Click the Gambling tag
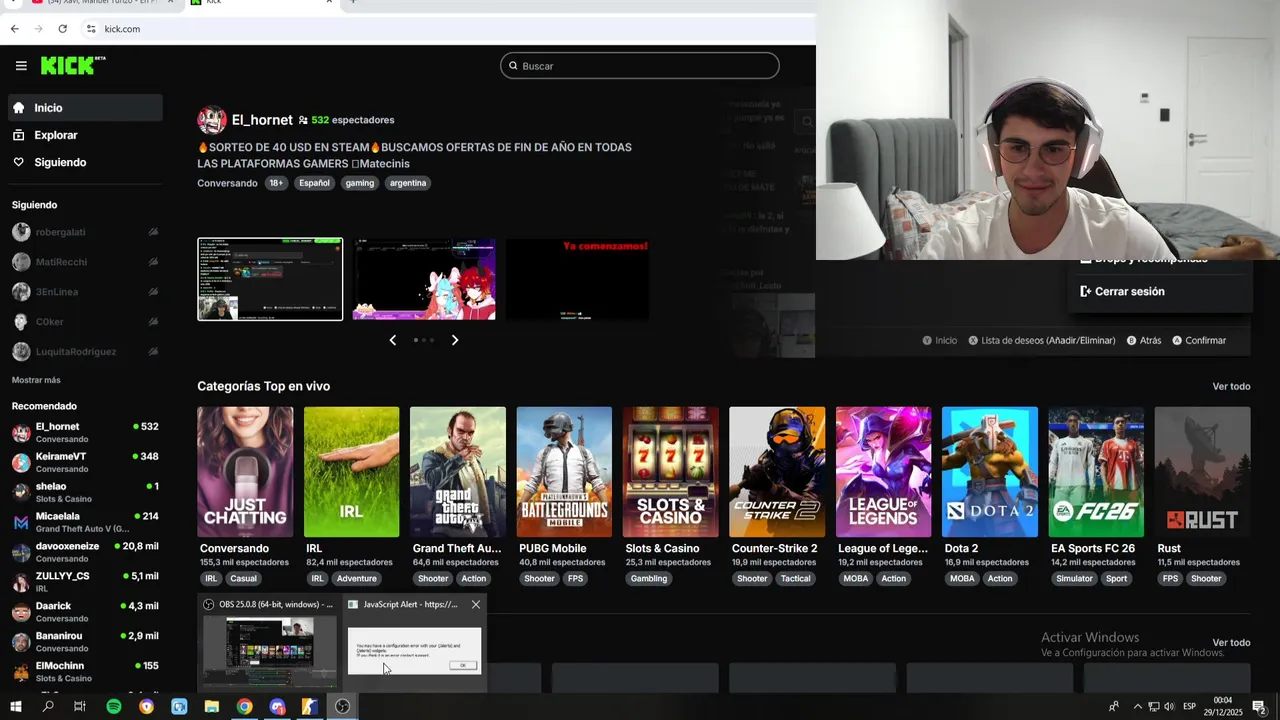Viewport: 1280px width, 720px height. tap(649, 579)
